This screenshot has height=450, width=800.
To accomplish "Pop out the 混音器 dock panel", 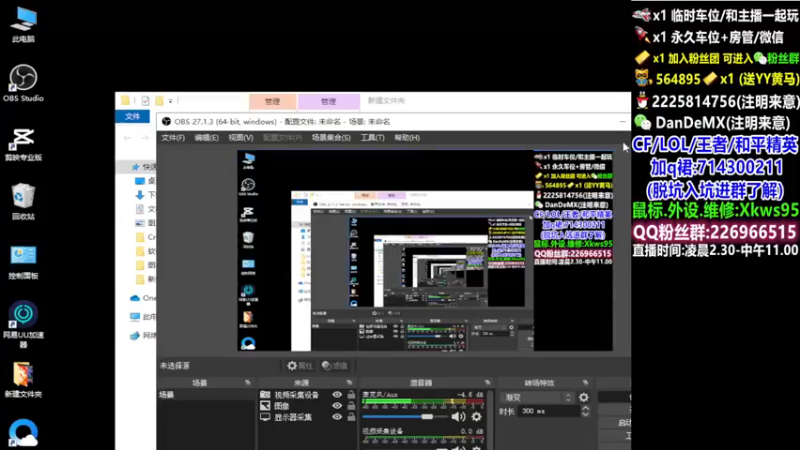I will [x=488, y=382].
